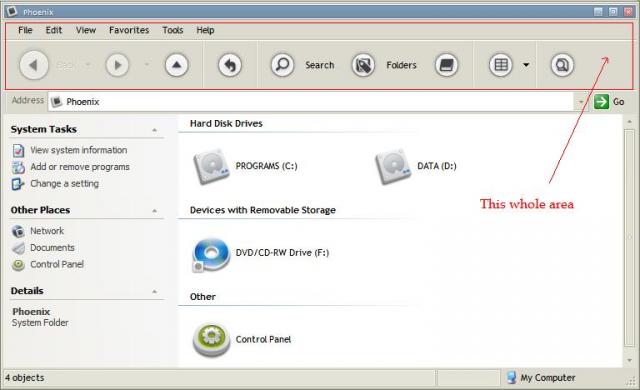Click the Folders toolbar label

(401, 65)
